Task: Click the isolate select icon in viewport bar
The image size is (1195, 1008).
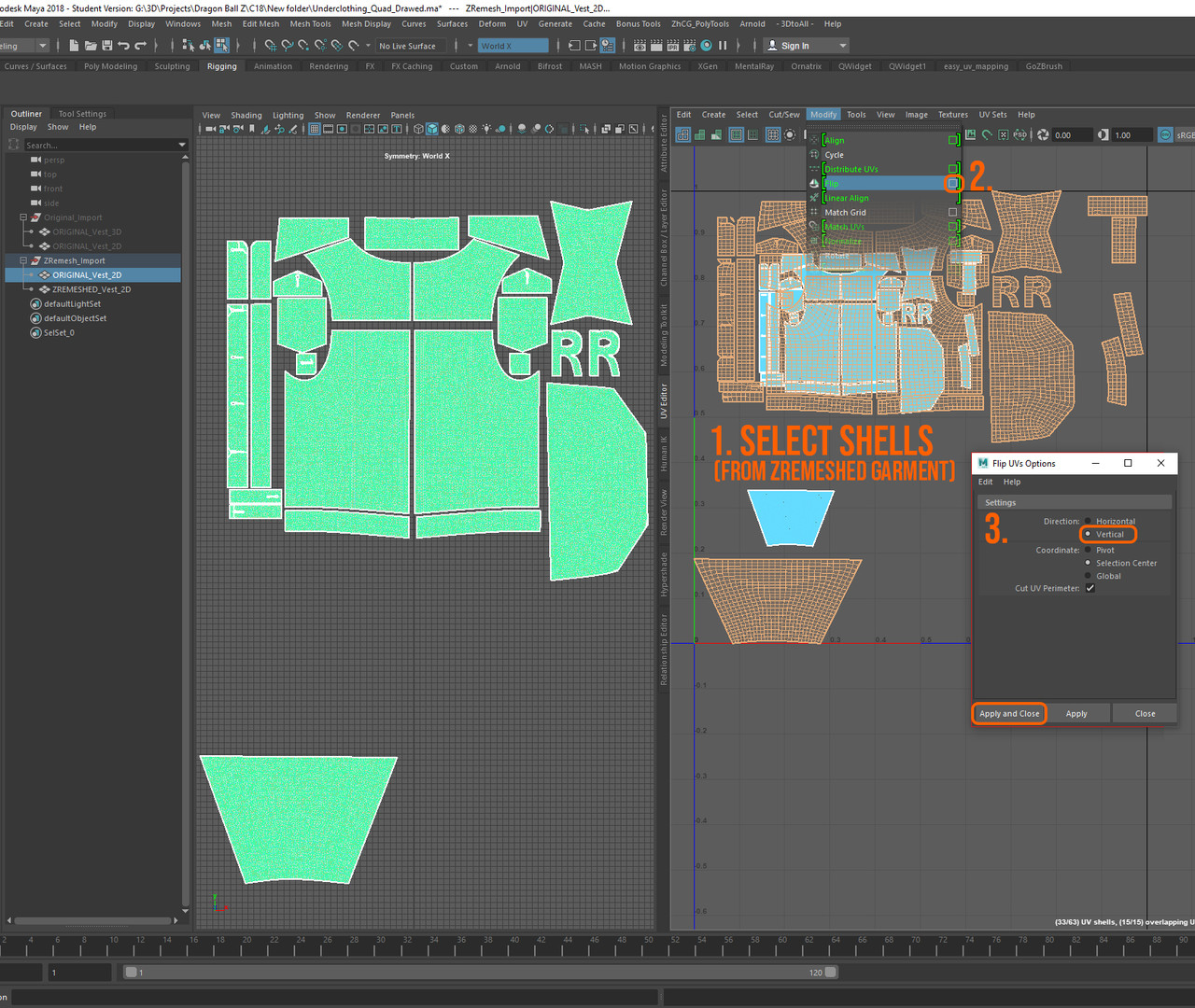Action: click(x=583, y=130)
